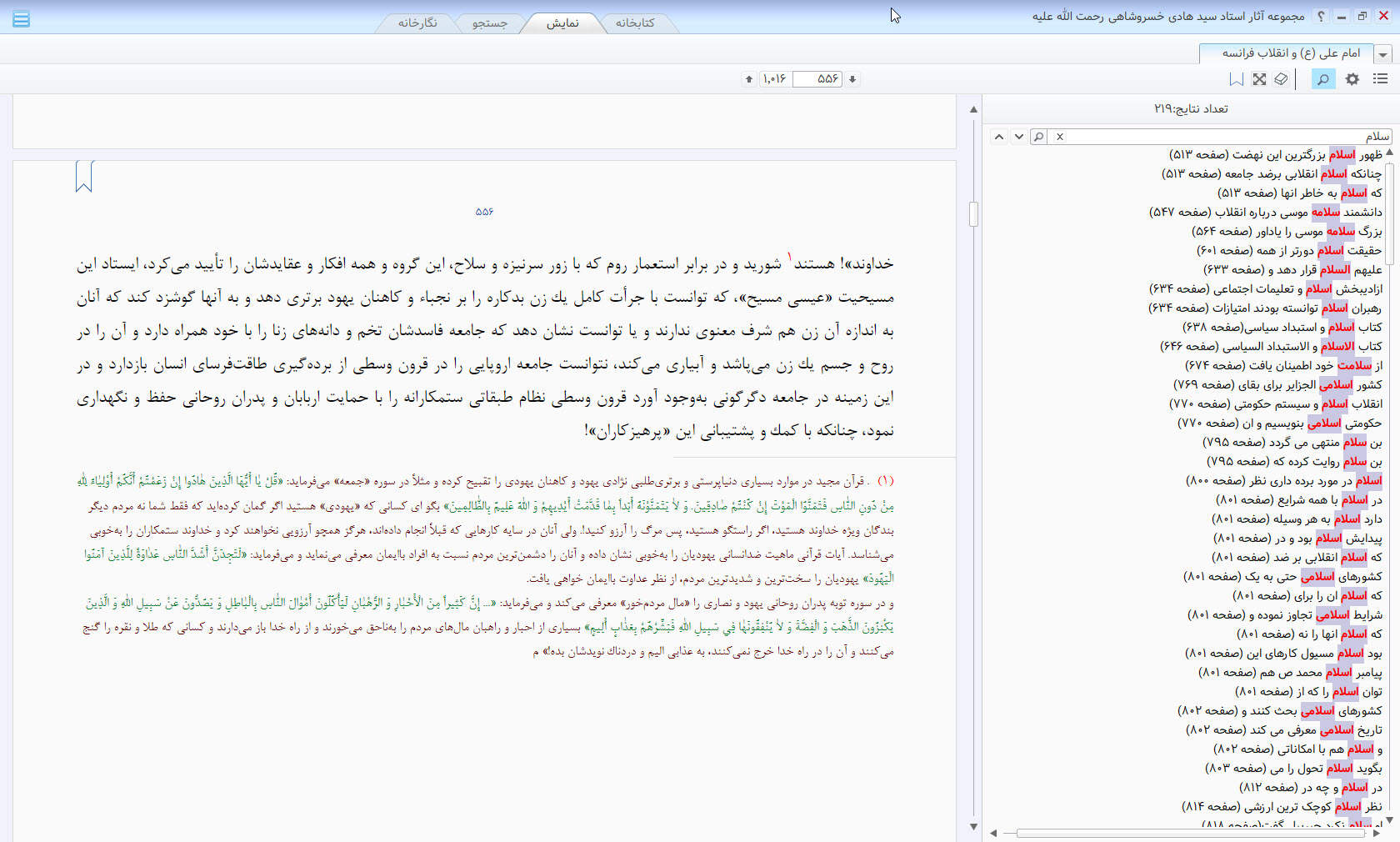
Task: Open result که اسلام به خاطر انها
Action: (x=1300, y=193)
